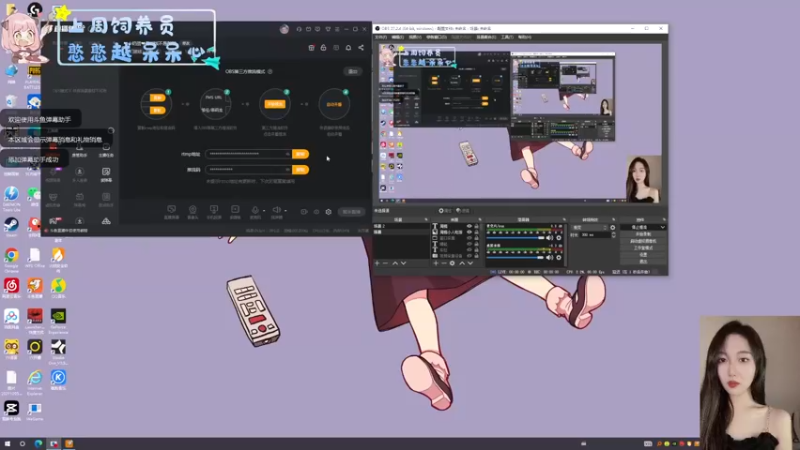
Task: Click Windows Start button on taskbar
Action: click(x=7, y=444)
